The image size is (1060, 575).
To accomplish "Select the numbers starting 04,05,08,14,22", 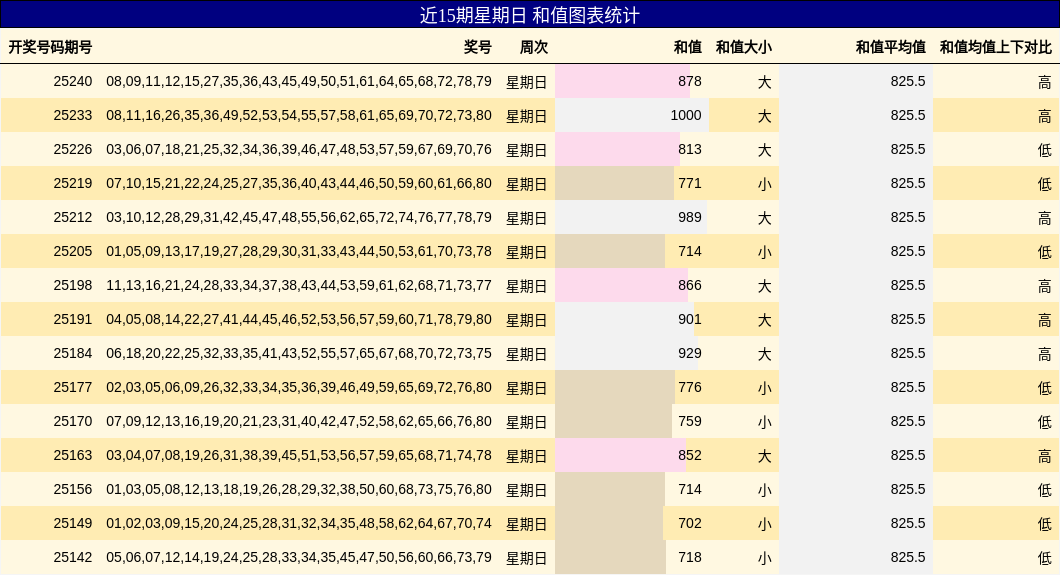I will coord(299,320).
